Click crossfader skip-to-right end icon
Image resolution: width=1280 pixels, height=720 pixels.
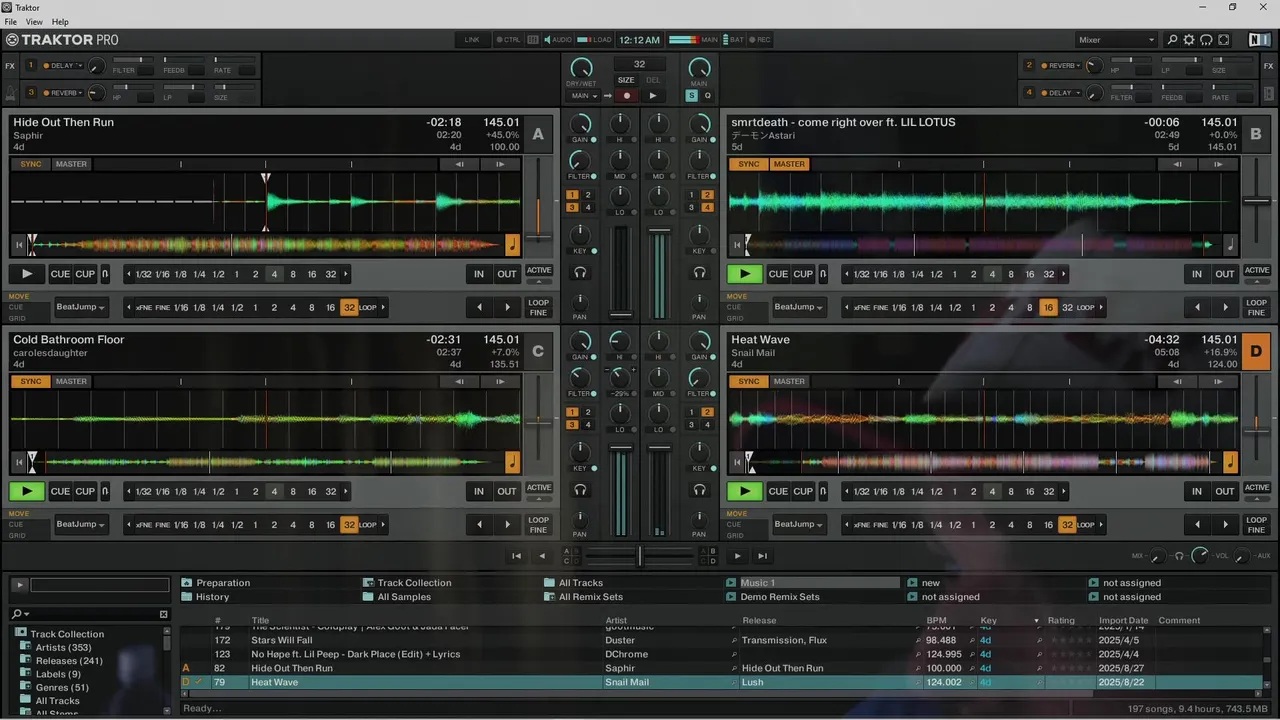coord(762,556)
